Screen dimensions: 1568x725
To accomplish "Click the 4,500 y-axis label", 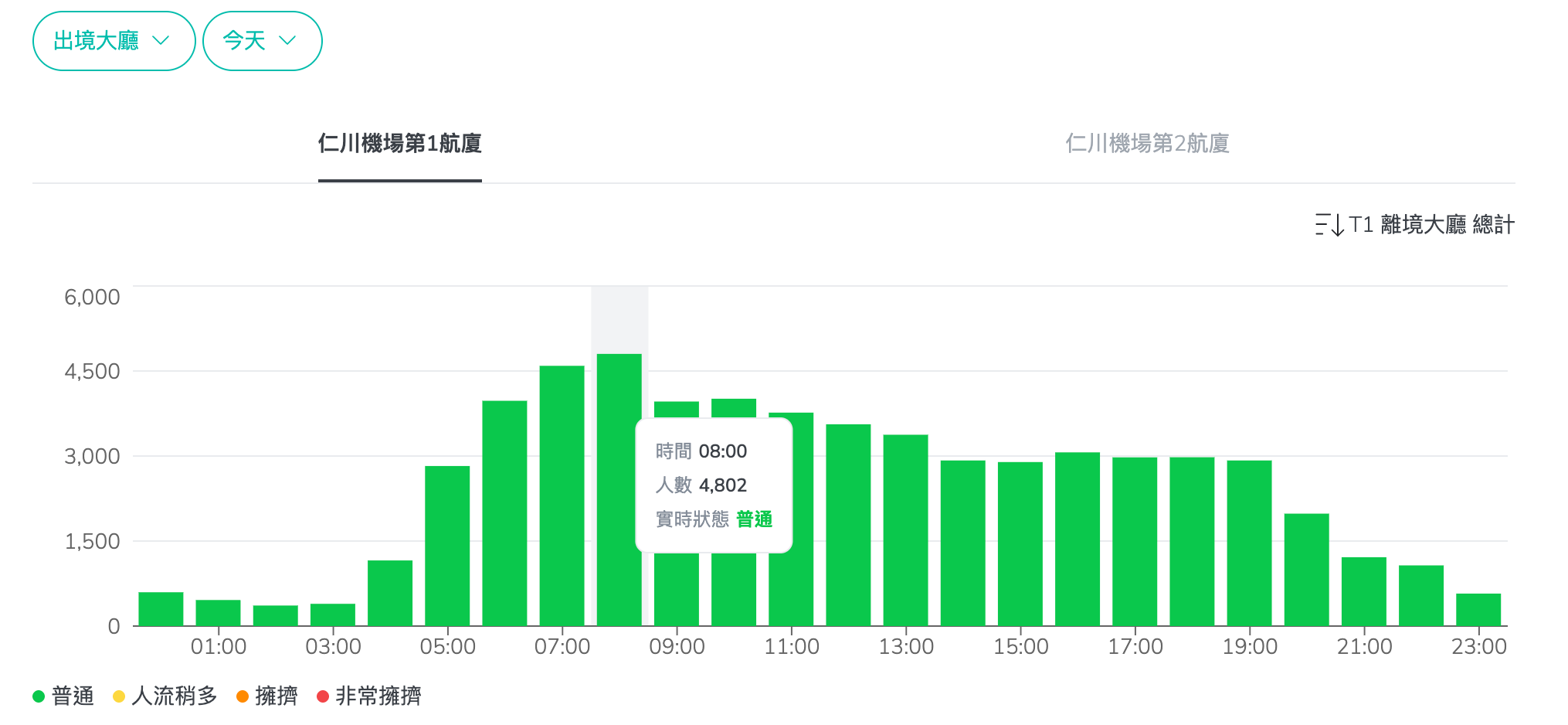I will 92,371.
